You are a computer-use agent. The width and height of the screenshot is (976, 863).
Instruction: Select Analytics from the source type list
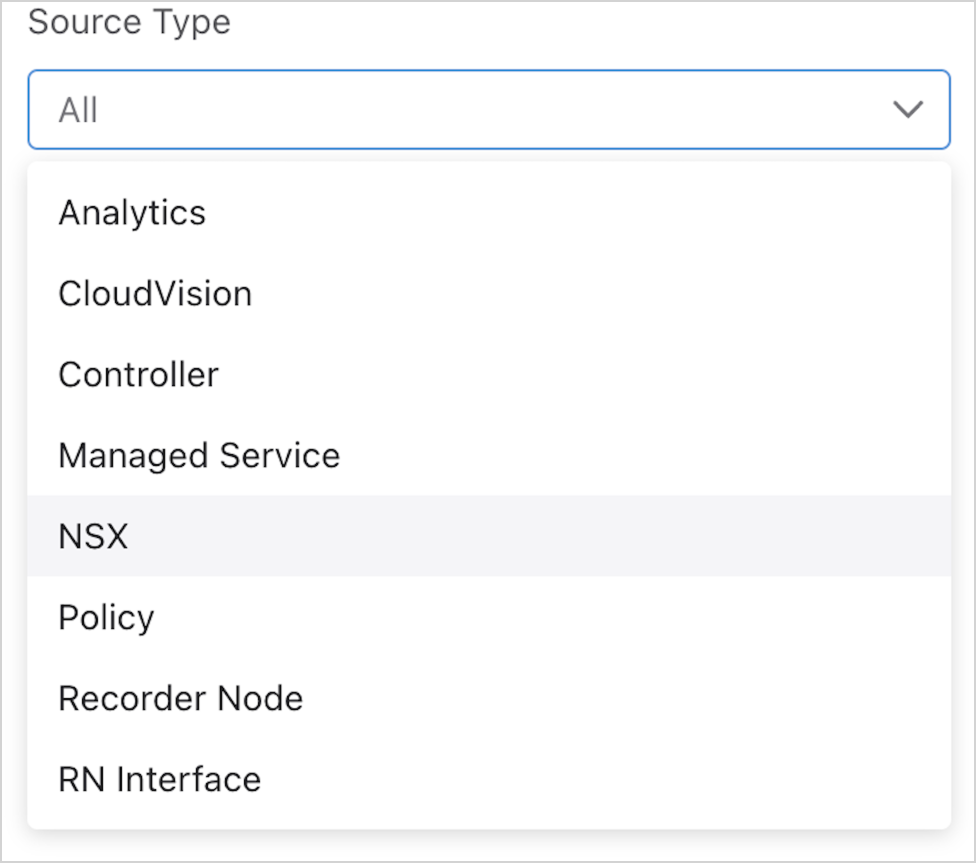point(132,213)
